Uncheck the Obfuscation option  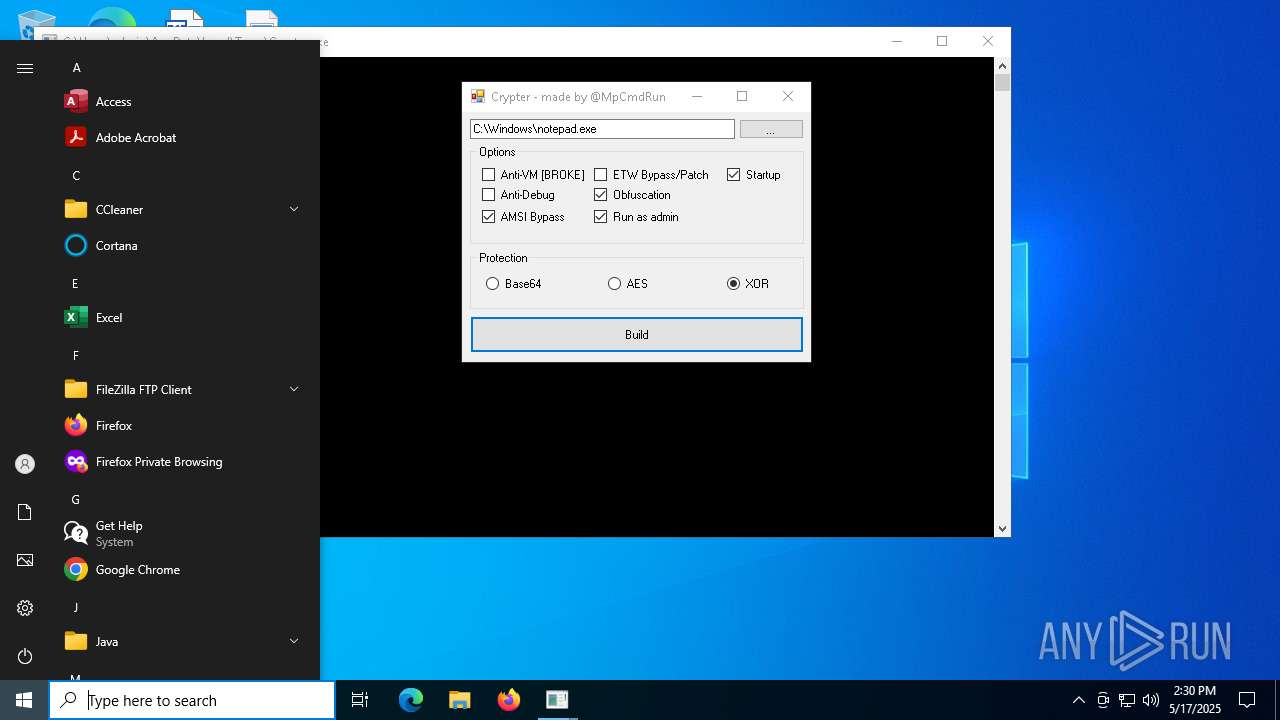click(x=600, y=195)
